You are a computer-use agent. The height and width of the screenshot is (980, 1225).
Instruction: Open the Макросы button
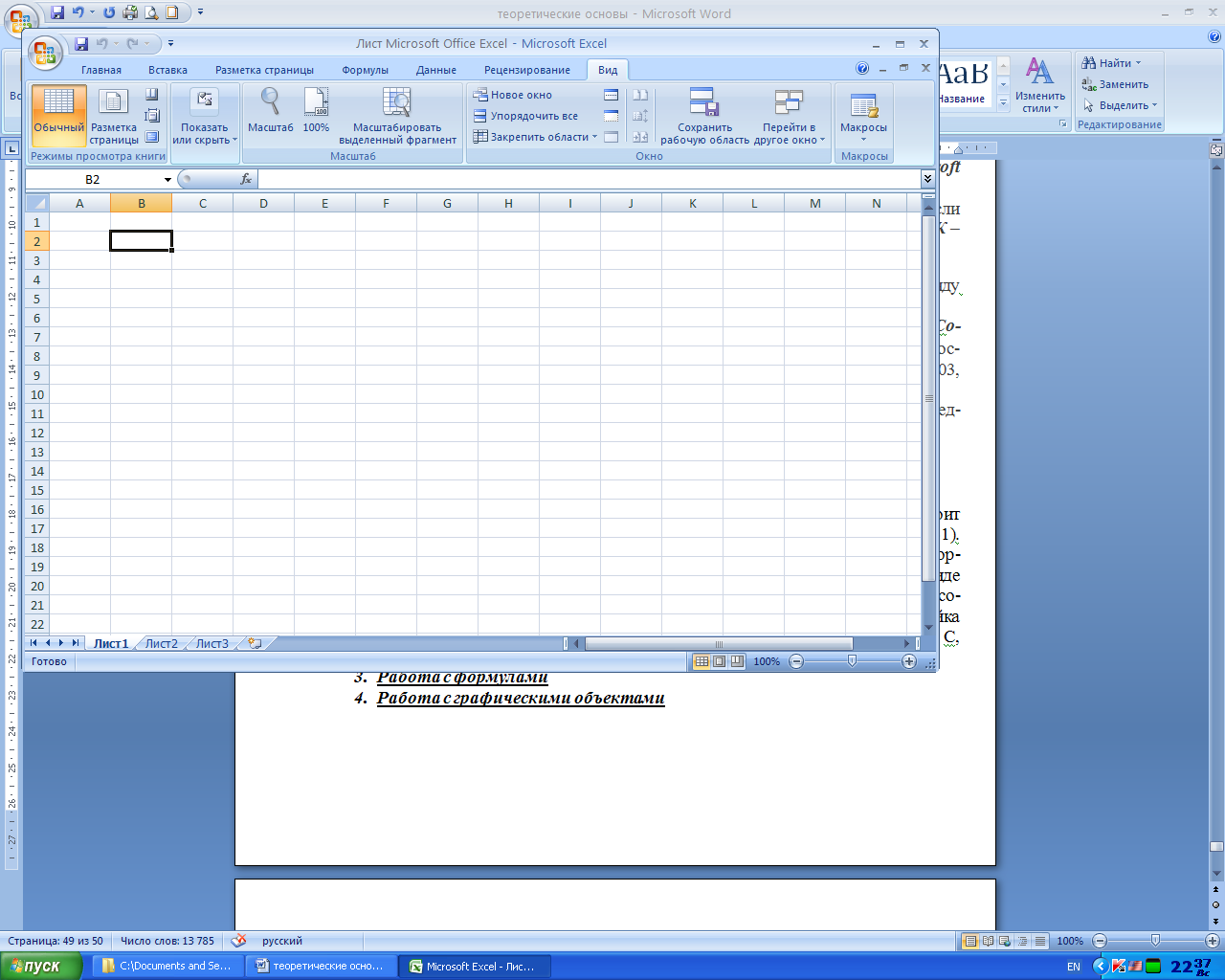pos(863,115)
